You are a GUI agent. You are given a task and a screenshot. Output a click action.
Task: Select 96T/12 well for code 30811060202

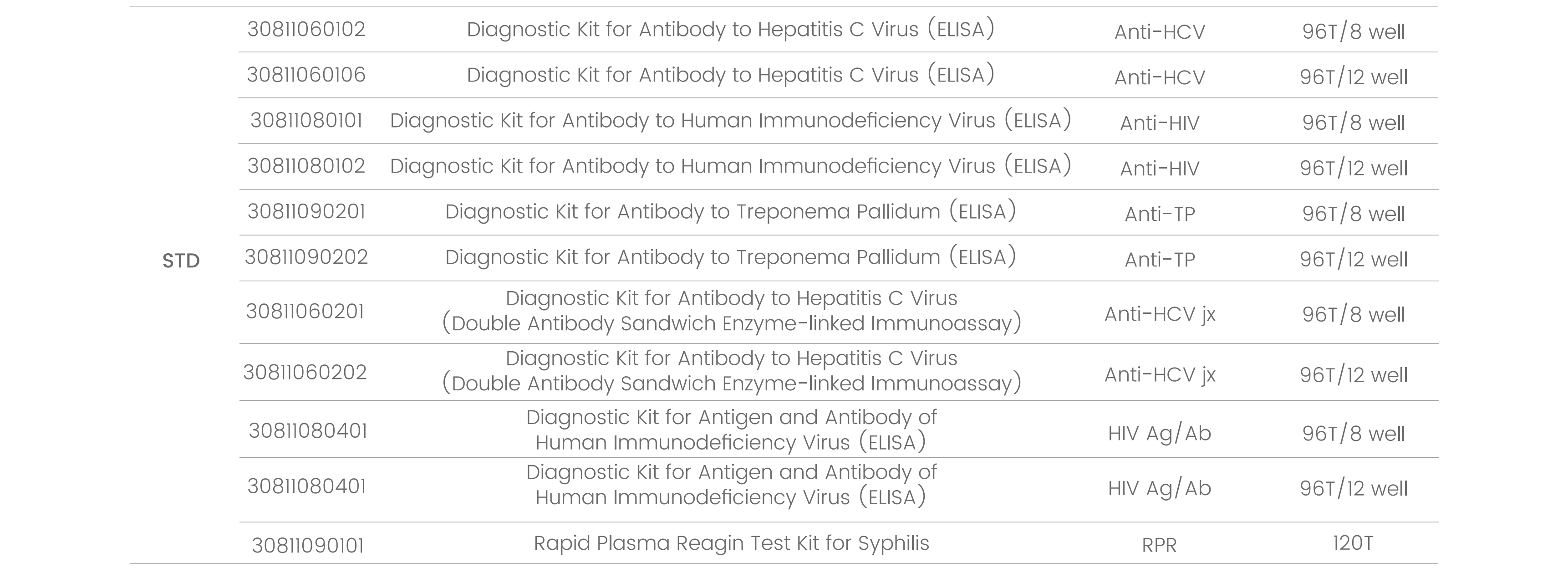tap(1353, 375)
